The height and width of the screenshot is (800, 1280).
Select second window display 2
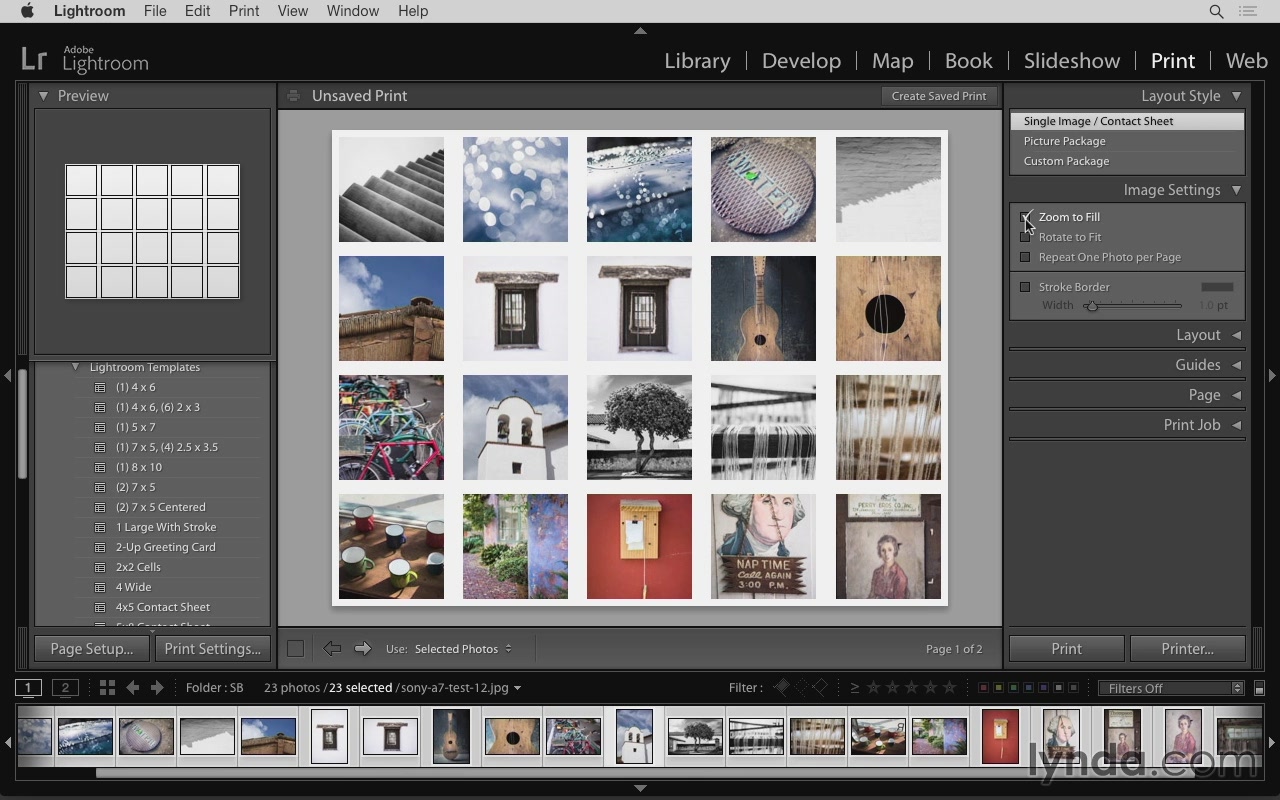click(65, 688)
